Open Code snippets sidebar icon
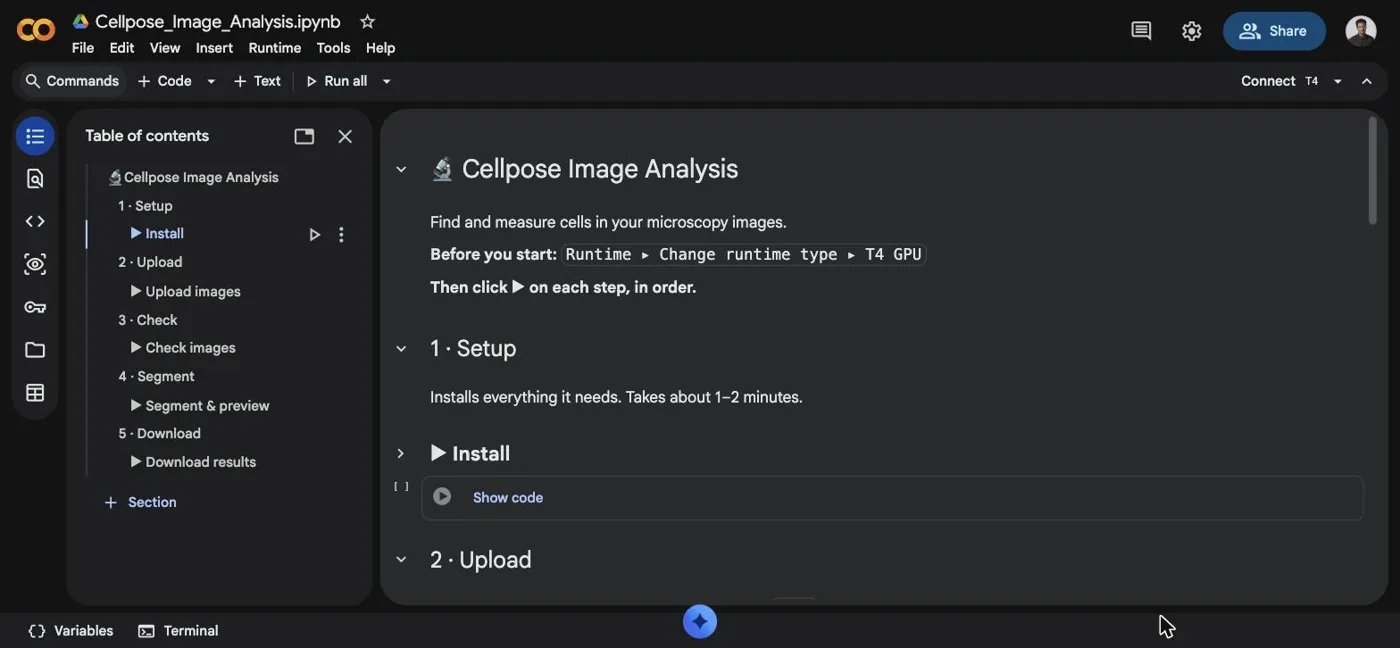 click(x=35, y=221)
